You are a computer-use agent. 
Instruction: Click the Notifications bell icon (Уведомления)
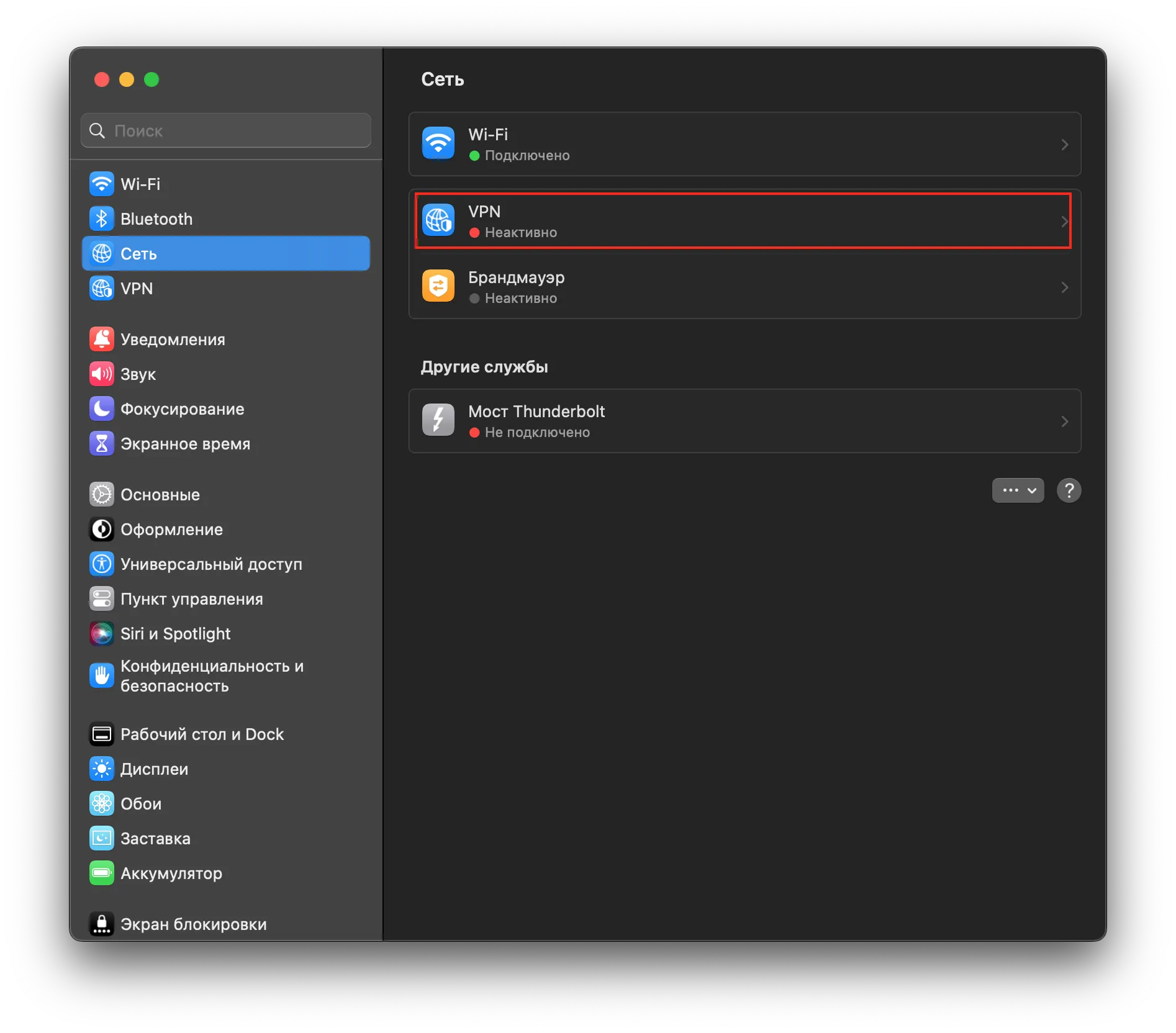click(x=102, y=339)
